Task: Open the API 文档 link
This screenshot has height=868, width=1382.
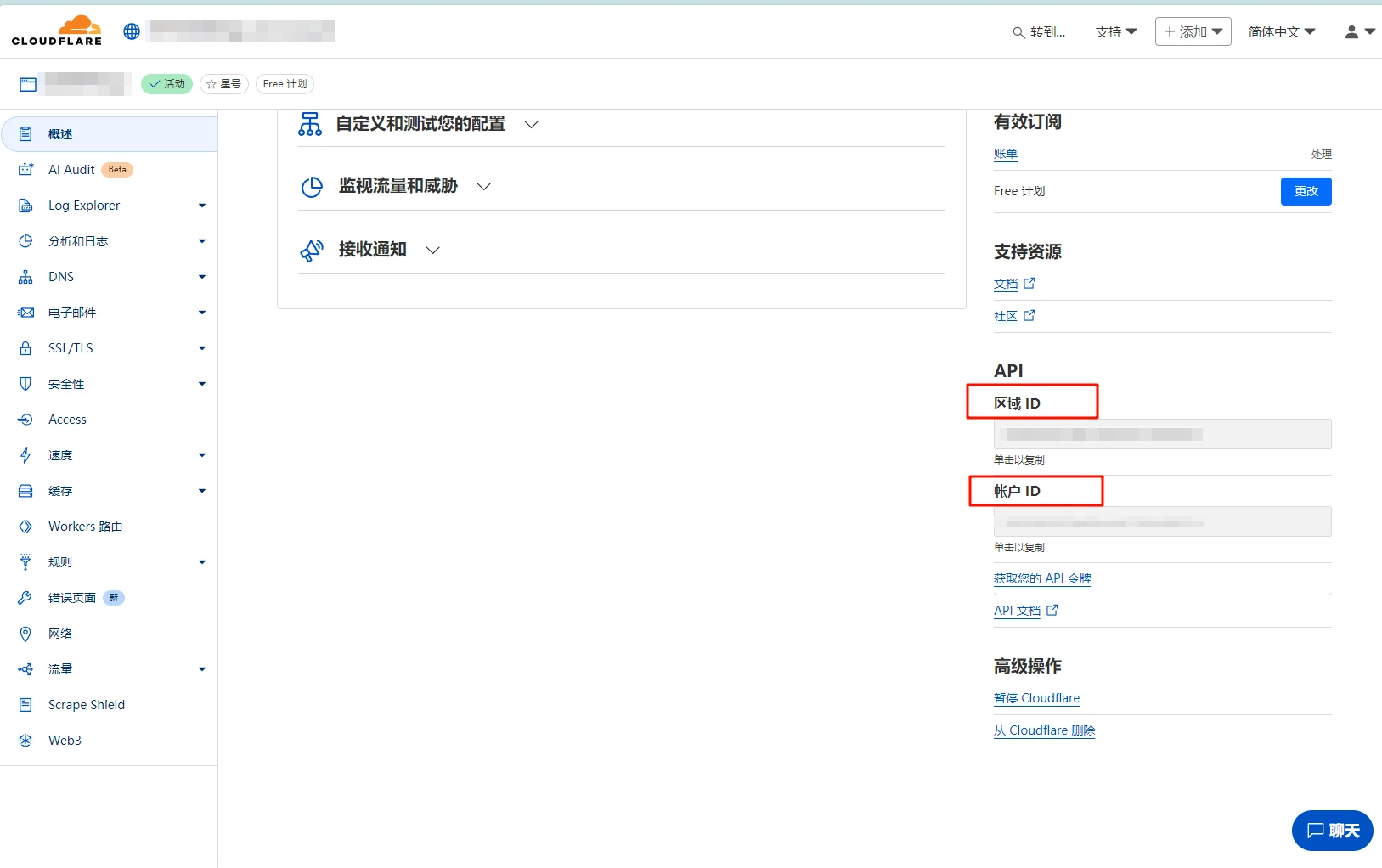Action: [x=1025, y=611]
